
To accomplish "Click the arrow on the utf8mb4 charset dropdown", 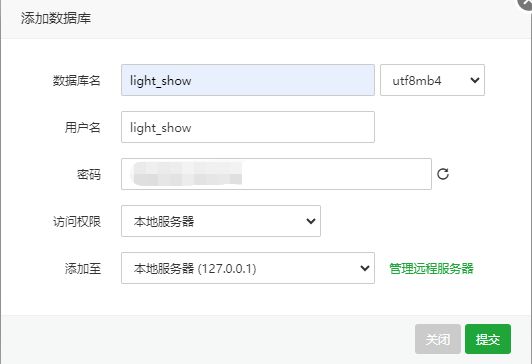I will (x=475, y=80).
